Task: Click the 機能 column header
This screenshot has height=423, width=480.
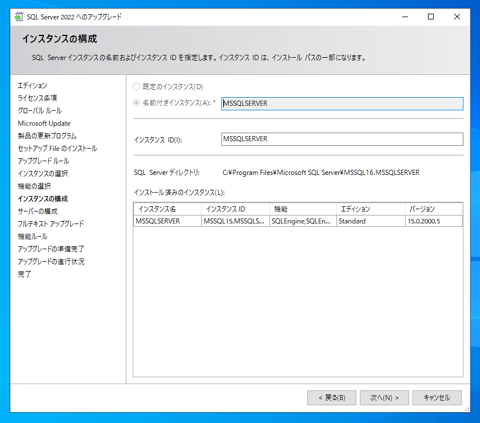Action: (303, 209)
